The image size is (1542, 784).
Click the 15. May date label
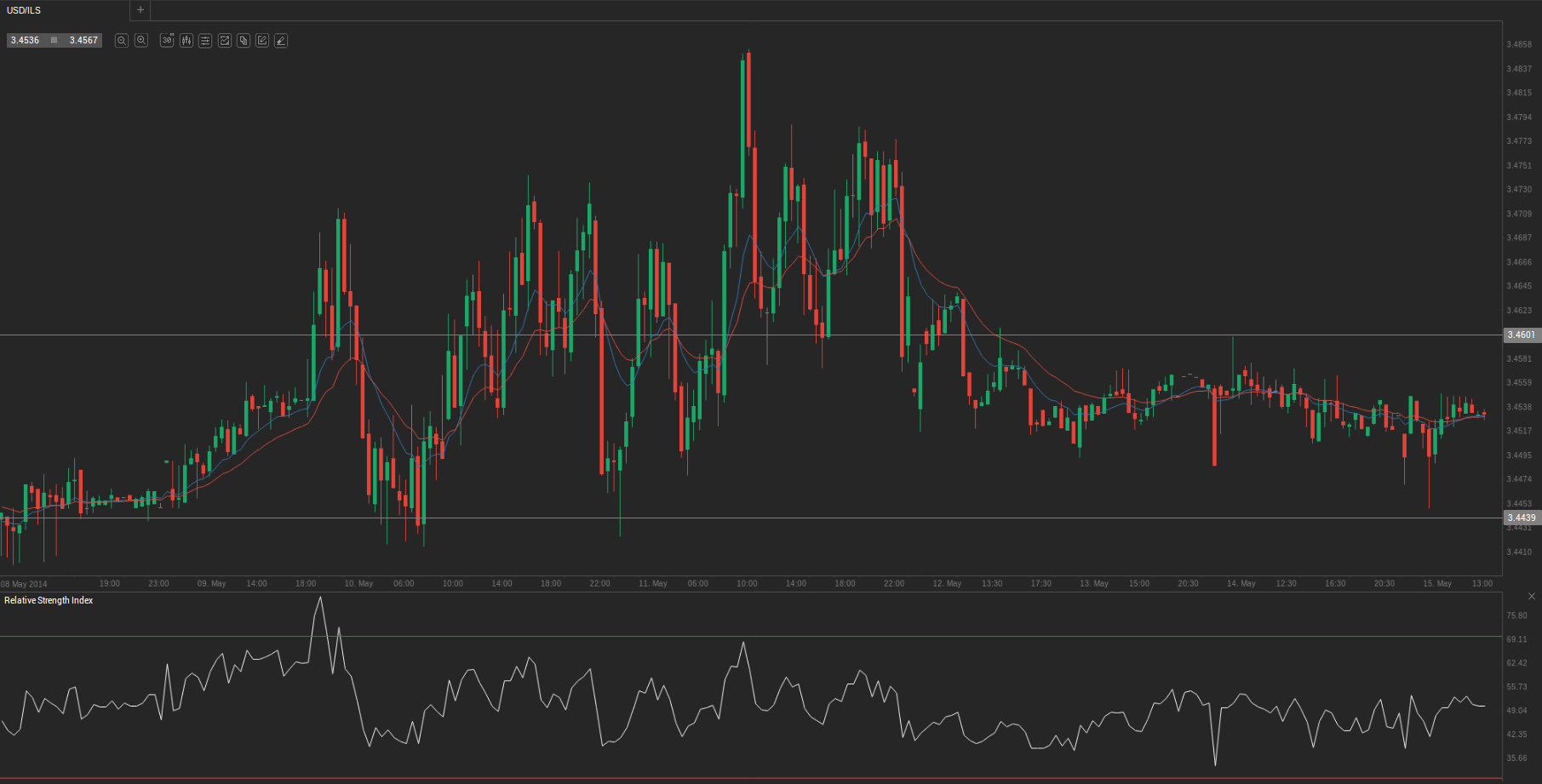point(1437,584)
